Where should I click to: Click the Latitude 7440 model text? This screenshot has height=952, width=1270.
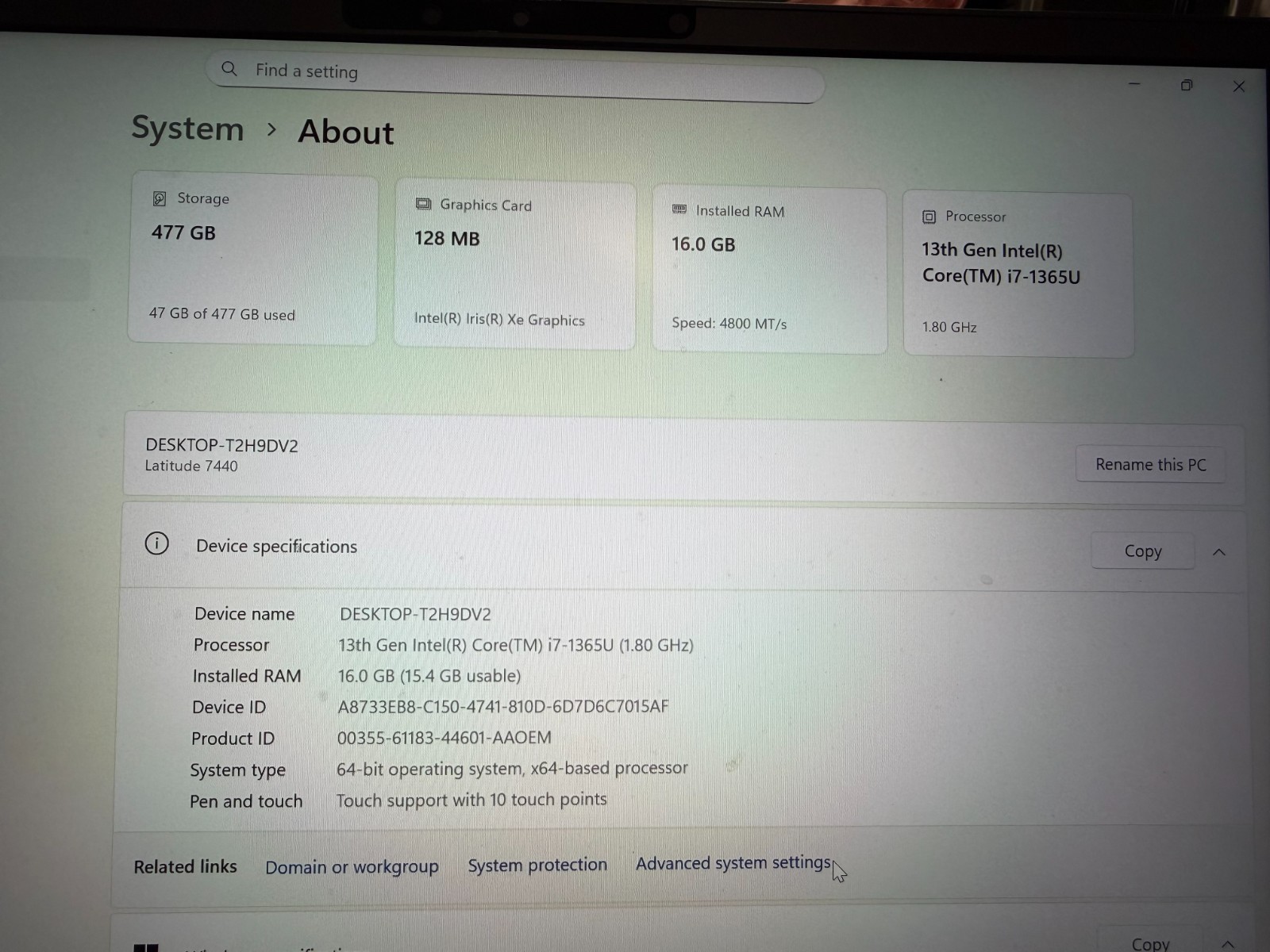191,466
